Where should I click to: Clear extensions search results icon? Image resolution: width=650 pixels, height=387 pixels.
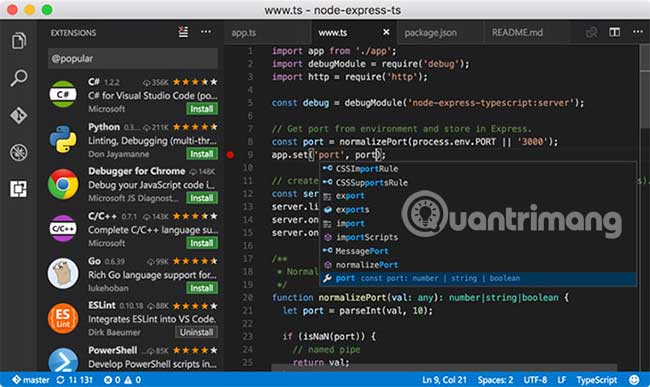tap(183, 32)
